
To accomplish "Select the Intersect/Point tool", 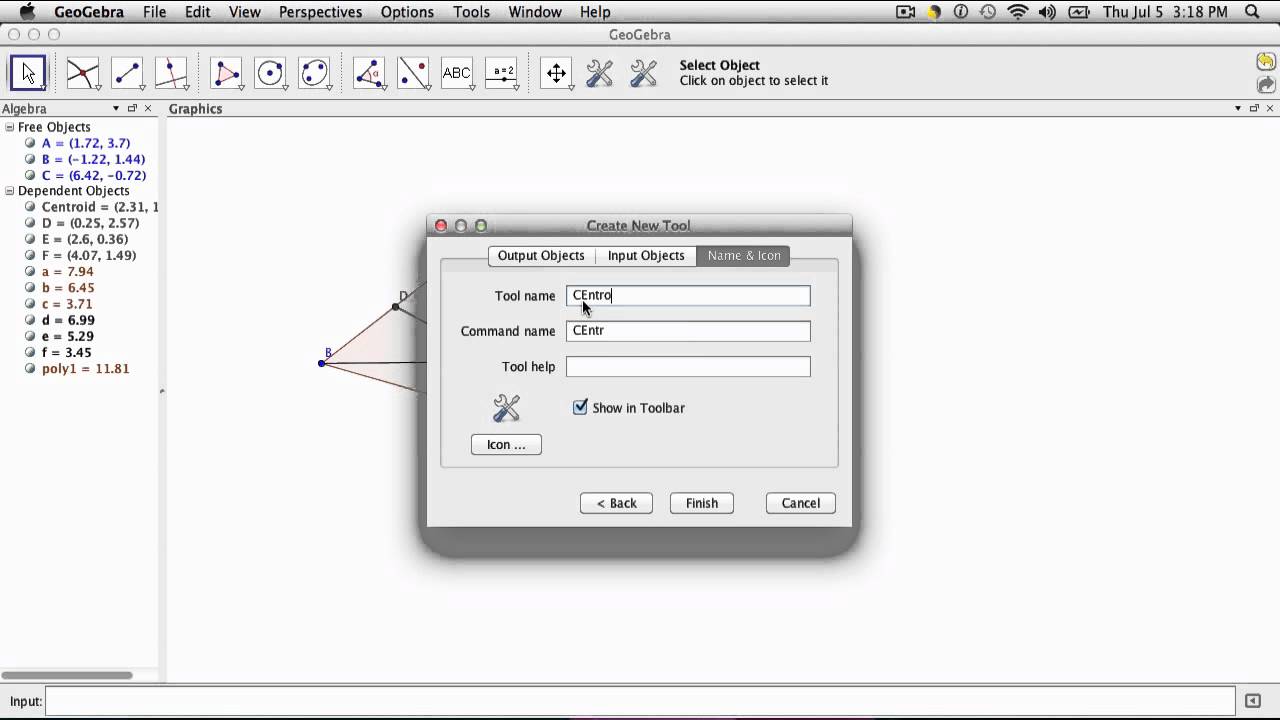I will click(83, 73).
